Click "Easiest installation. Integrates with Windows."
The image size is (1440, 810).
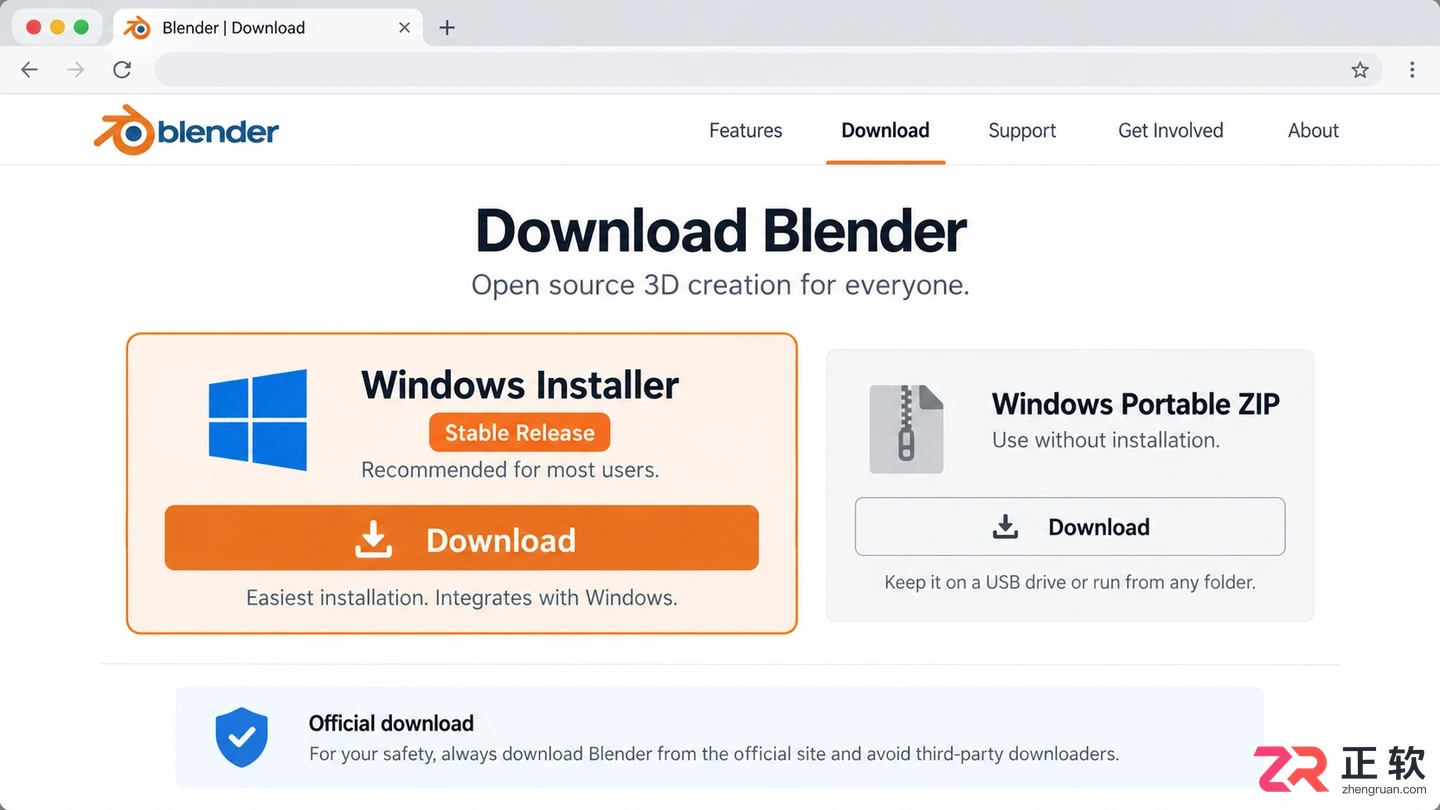pyautogui.click(x=462, y=598)
